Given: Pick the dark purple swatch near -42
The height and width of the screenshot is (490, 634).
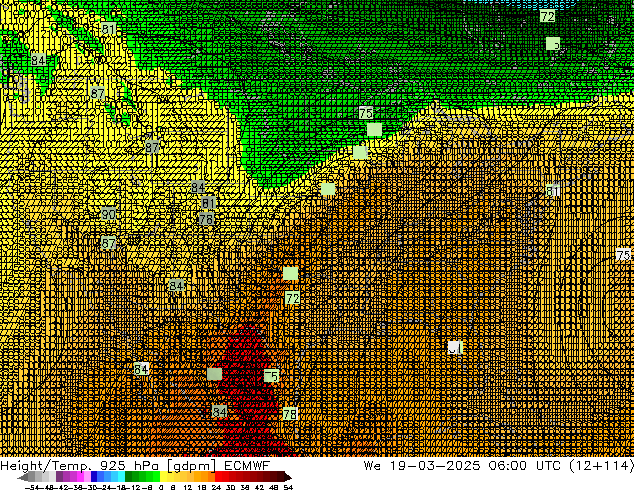Looking at the screenshot, I should pyautogui.click(x=59, y=477).
